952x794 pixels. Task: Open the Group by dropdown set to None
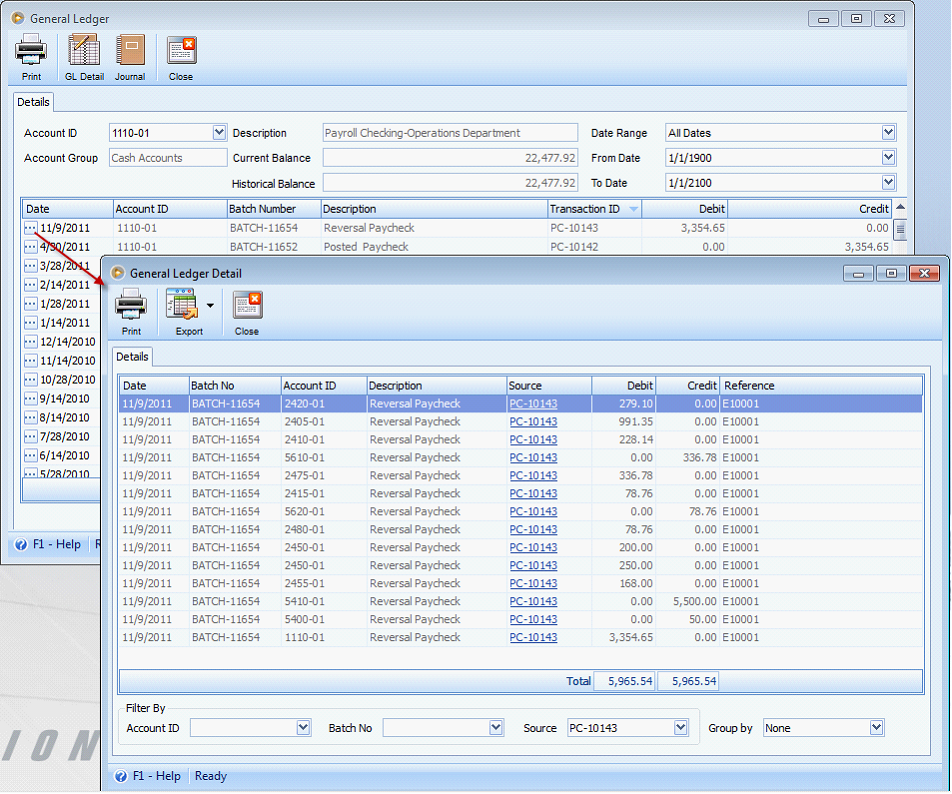(877, 727)
